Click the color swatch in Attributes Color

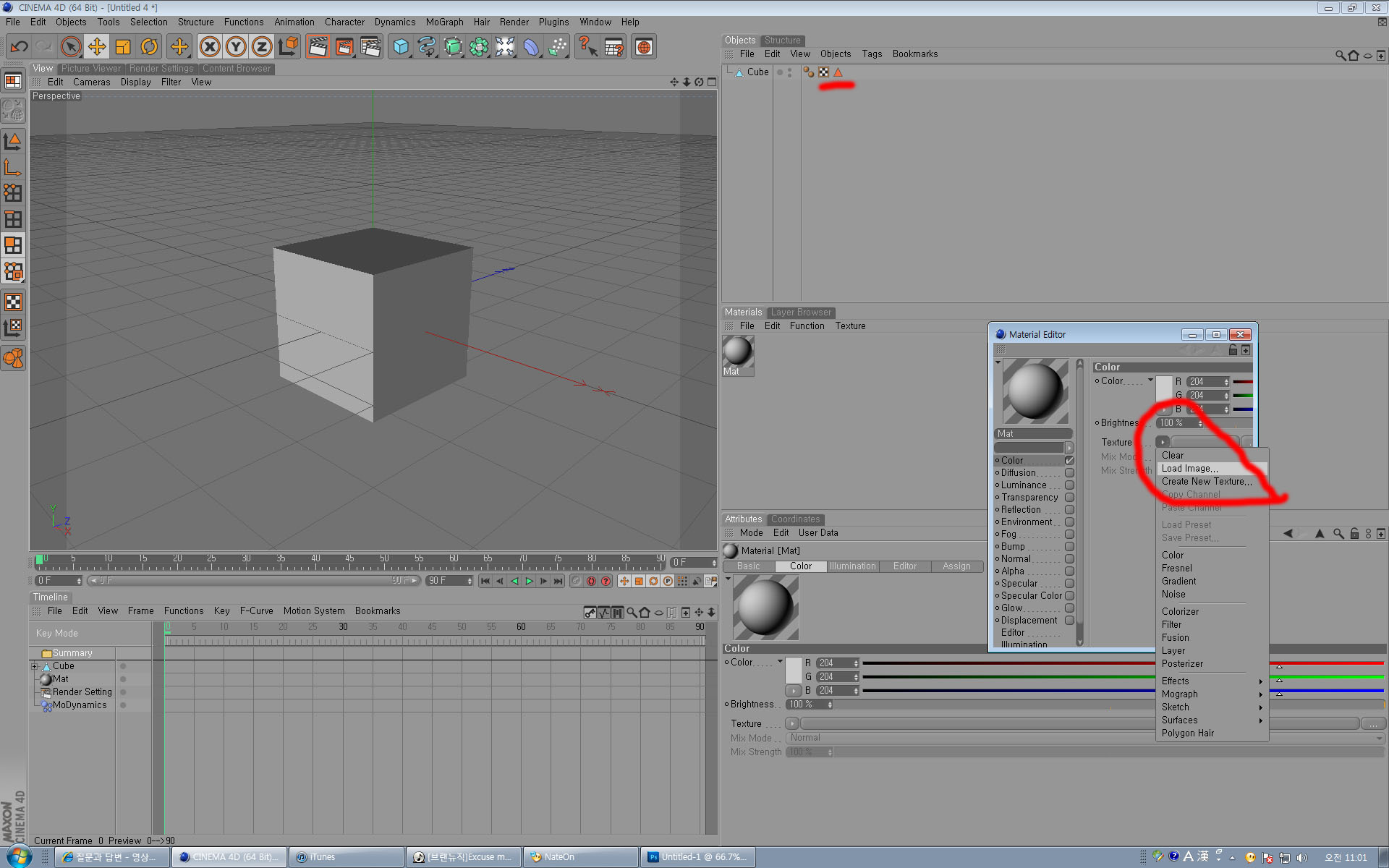(794, 670)
